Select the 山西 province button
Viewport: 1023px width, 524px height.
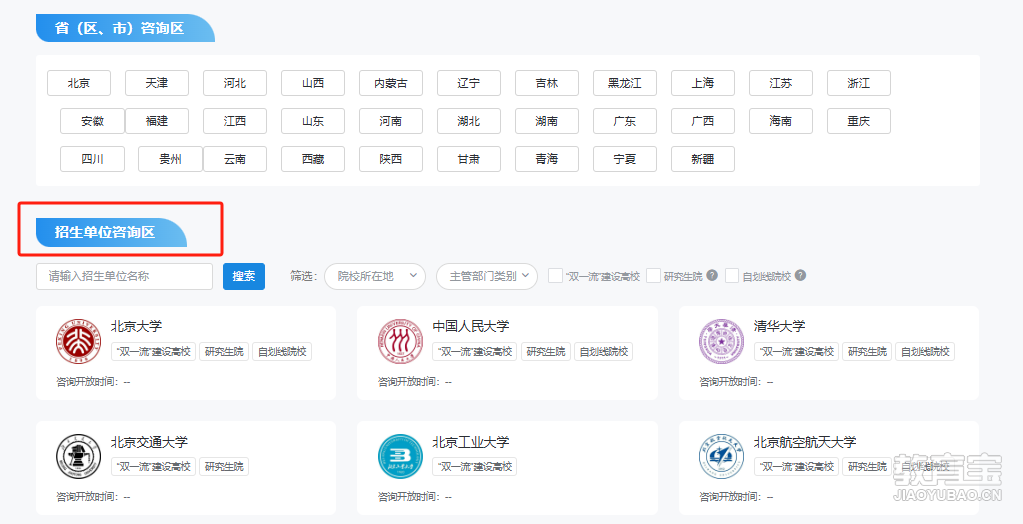coord(313,83)
